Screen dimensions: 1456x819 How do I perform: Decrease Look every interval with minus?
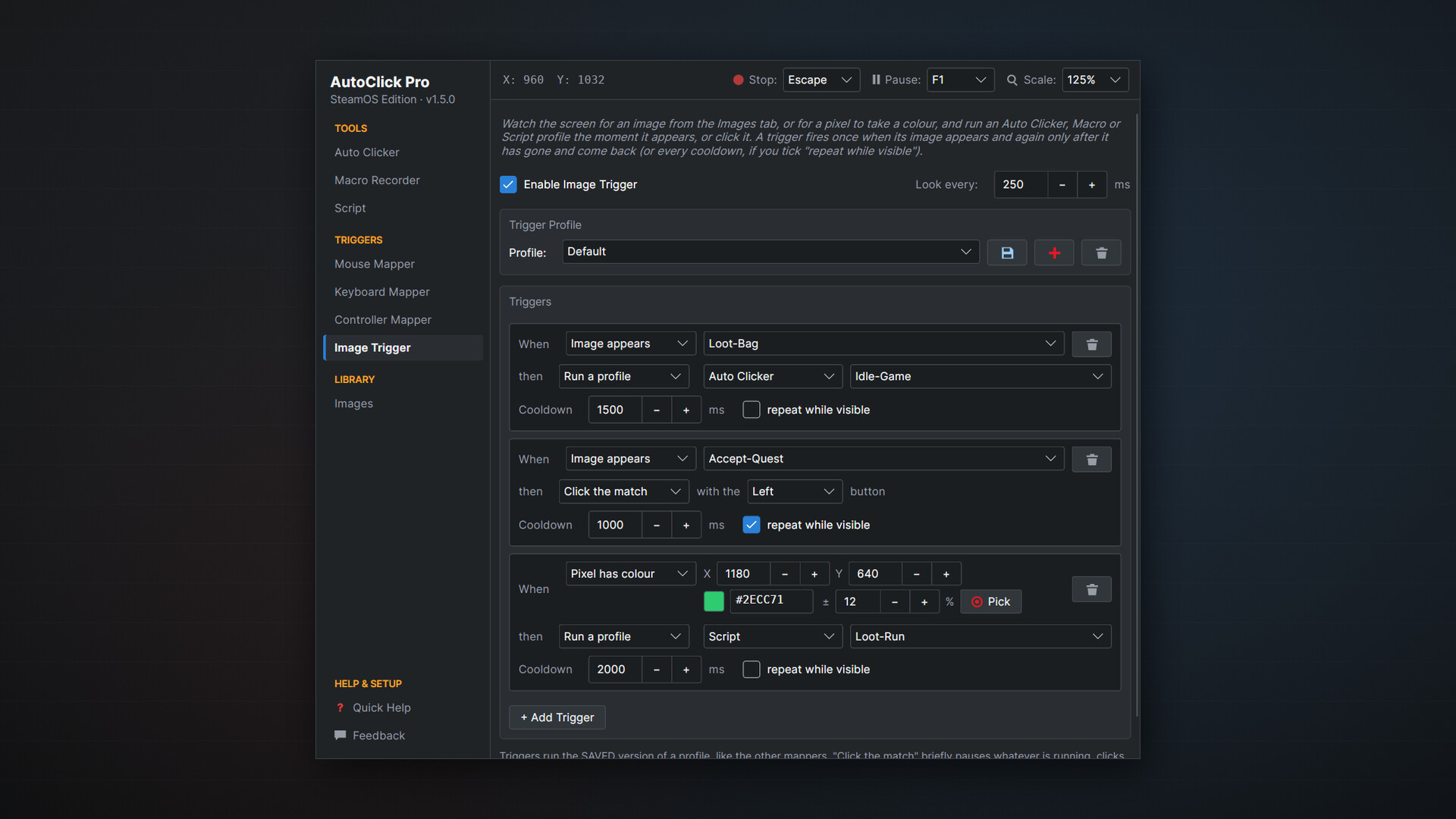click(x=1062, y=185)
